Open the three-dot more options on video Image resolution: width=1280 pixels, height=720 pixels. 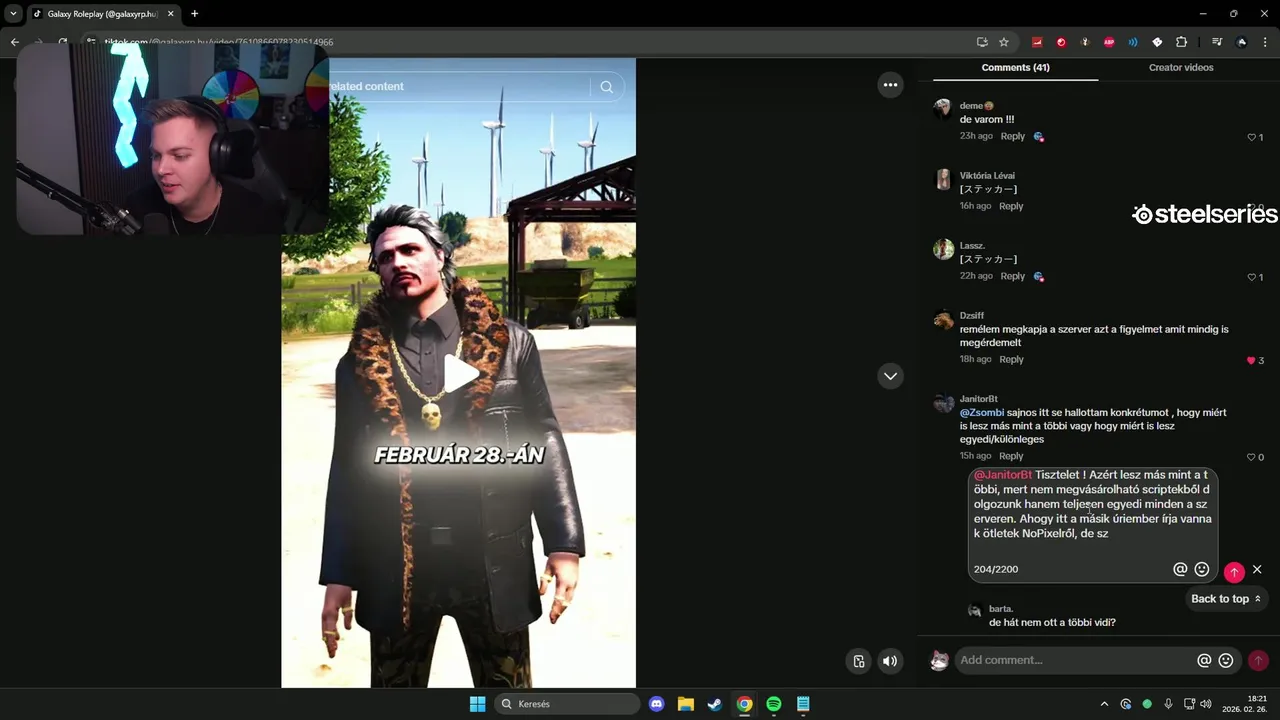pyautogui.click(x=890, y=85)
